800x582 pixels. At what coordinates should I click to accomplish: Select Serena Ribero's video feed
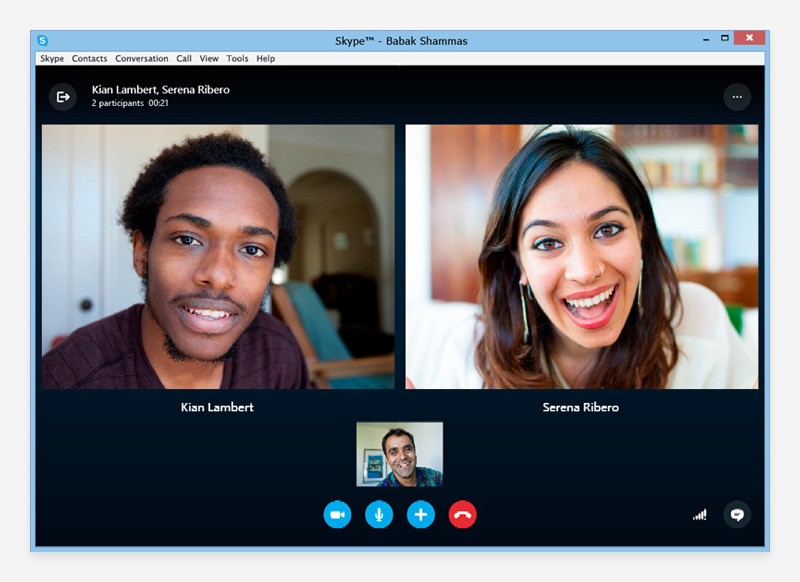[582, 257]
